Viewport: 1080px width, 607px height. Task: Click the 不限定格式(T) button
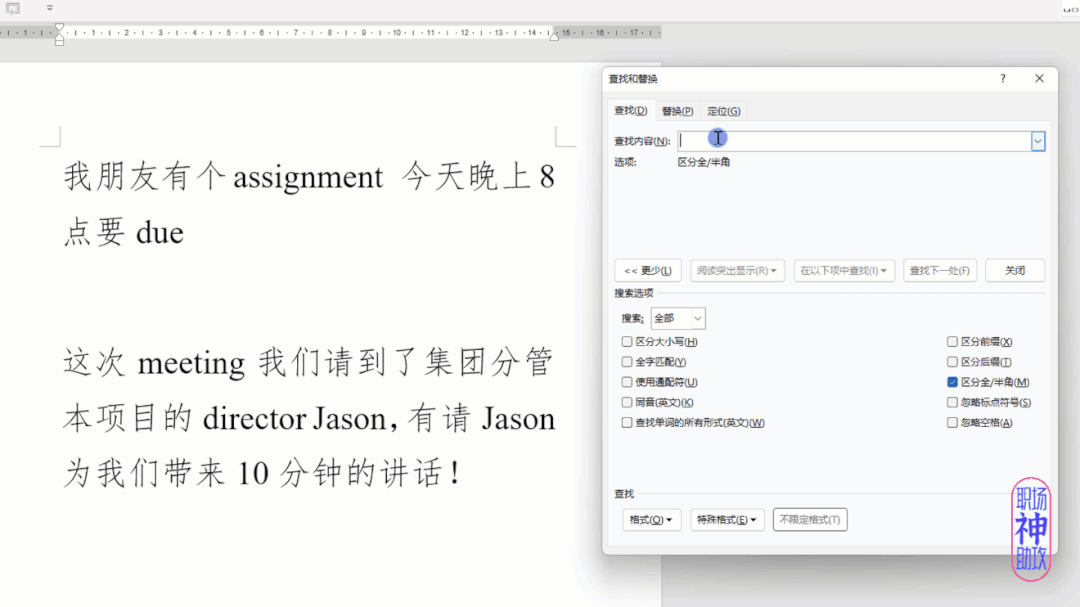pyautogui.click(x=810, y=519)
